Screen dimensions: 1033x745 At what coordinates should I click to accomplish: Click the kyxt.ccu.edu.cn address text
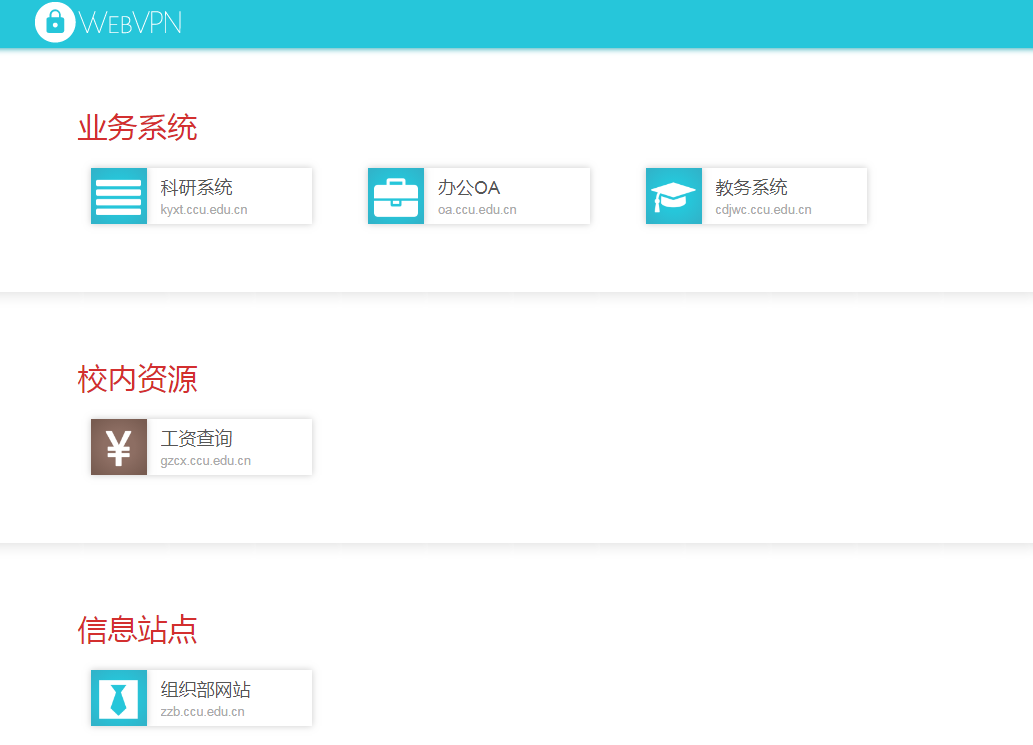coord(203,210)
